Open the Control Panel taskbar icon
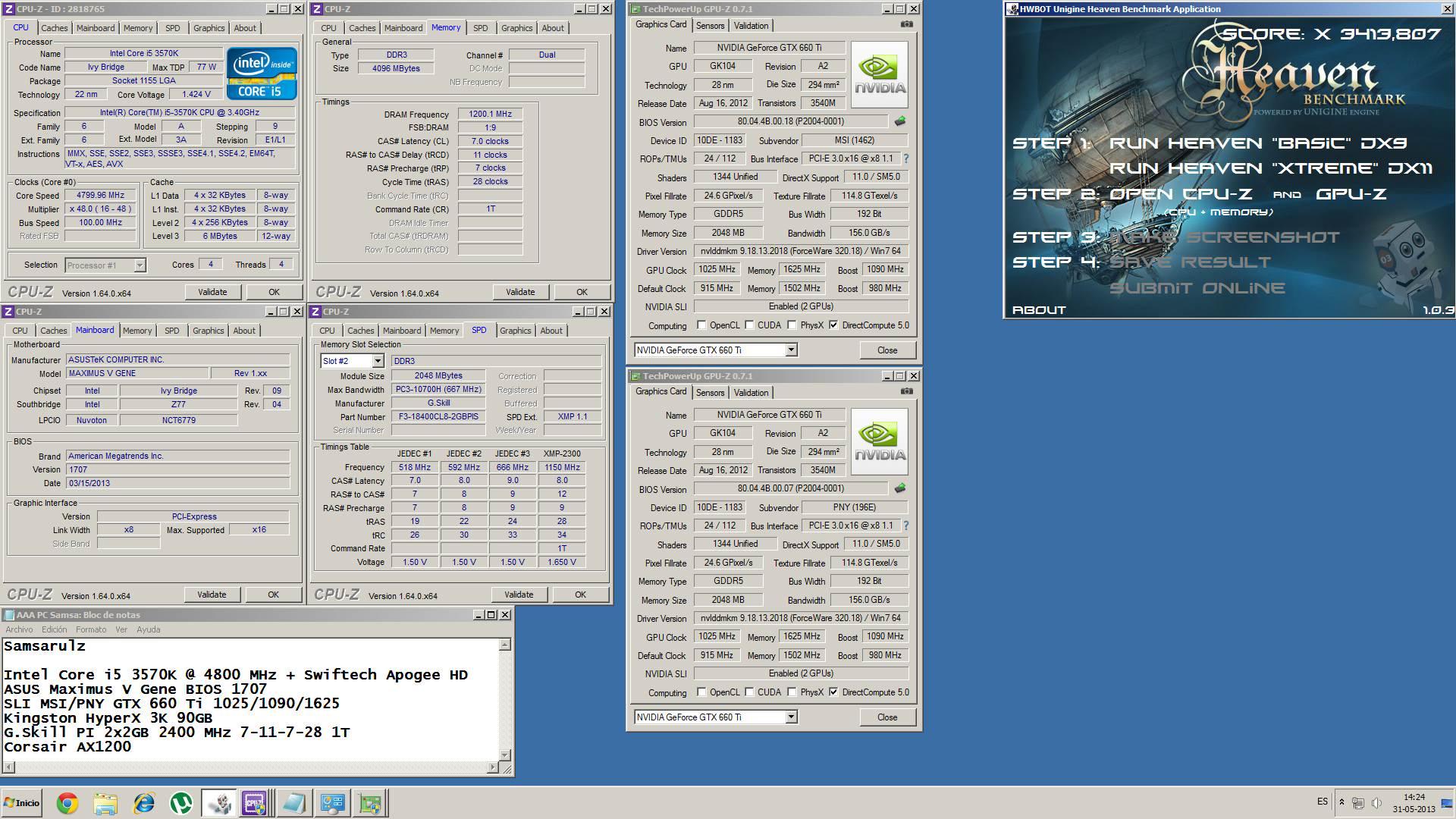Viewport: 1456px width, 819px height. [332, 803]
